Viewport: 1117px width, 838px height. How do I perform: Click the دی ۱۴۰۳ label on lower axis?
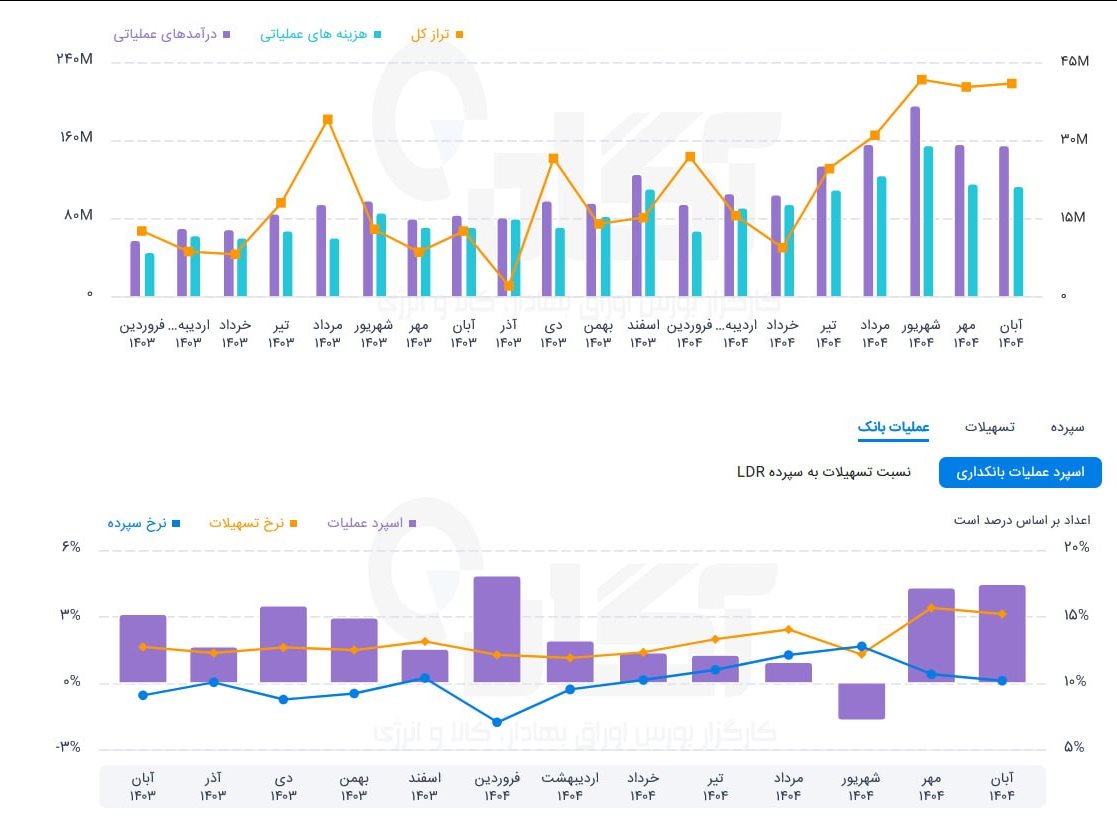(x=283, y=786)
